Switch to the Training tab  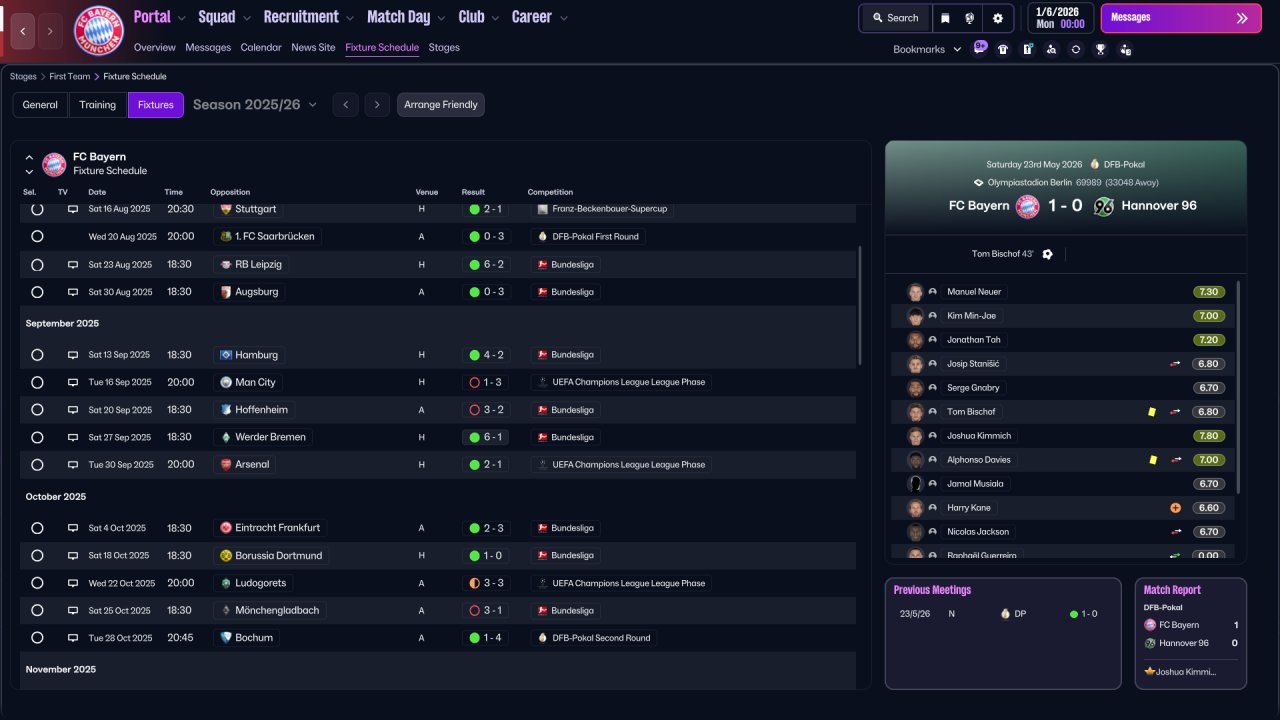pos(98,105)
